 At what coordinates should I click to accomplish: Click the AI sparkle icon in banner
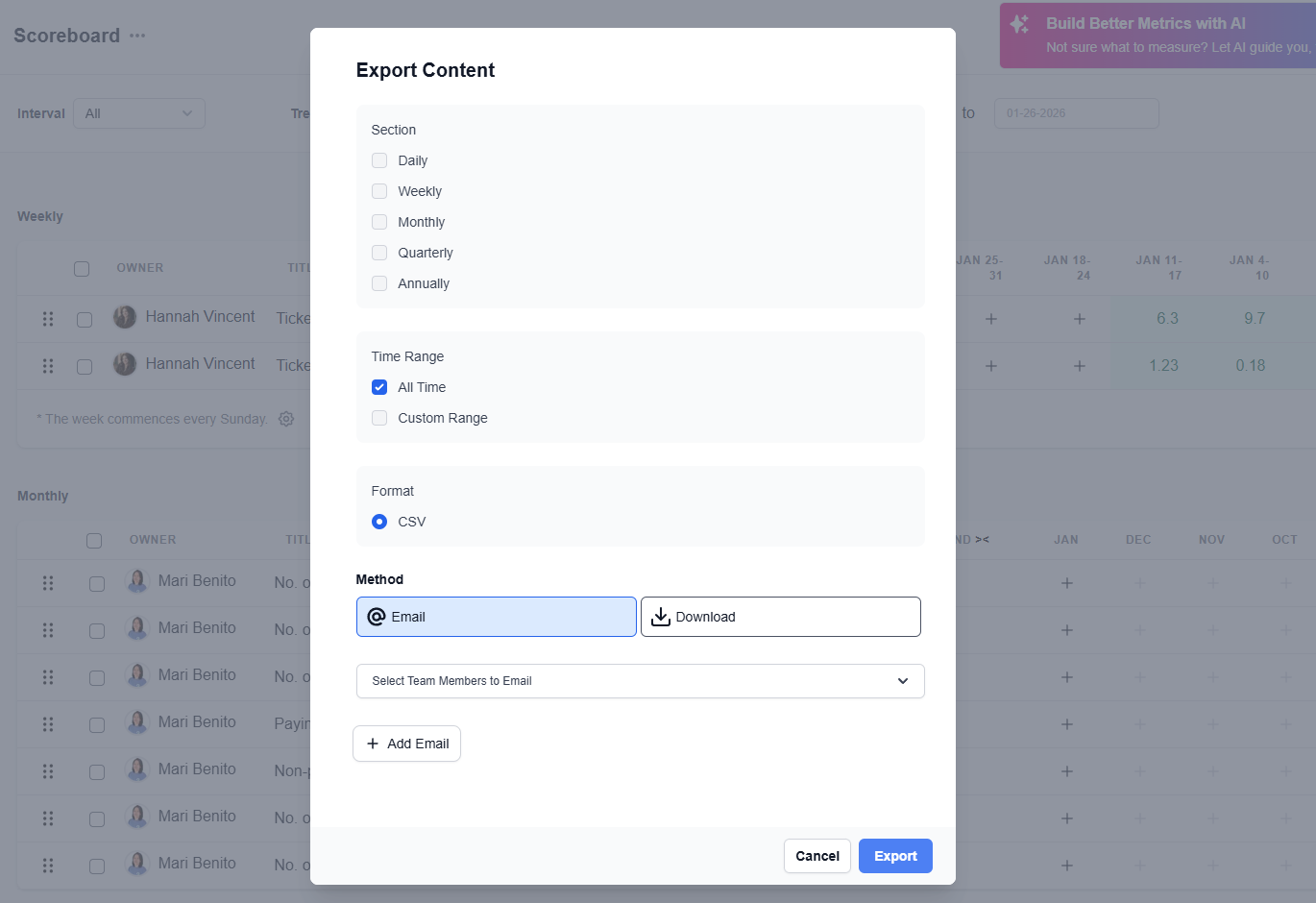click(x=1020, y=25)
